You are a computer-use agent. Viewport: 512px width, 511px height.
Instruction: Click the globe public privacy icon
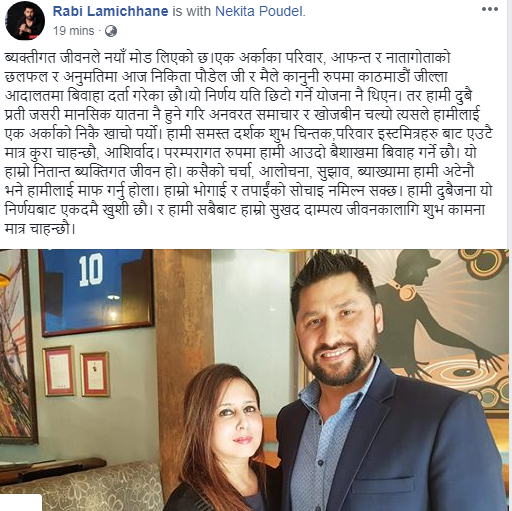(111, 31)
